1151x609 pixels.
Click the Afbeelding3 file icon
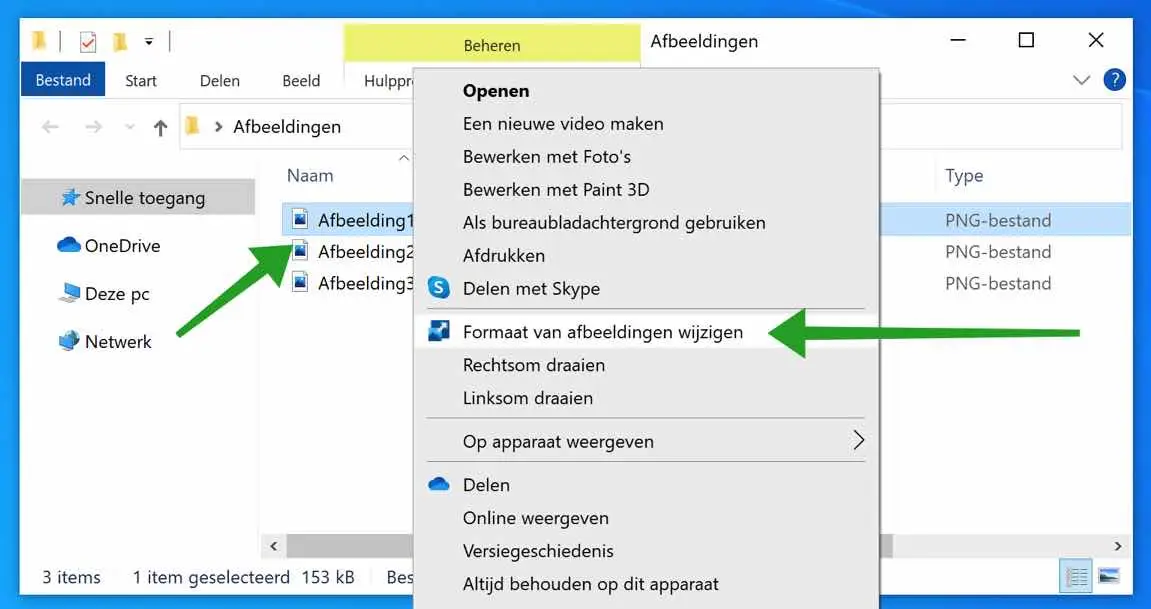[x=299, y=282]
